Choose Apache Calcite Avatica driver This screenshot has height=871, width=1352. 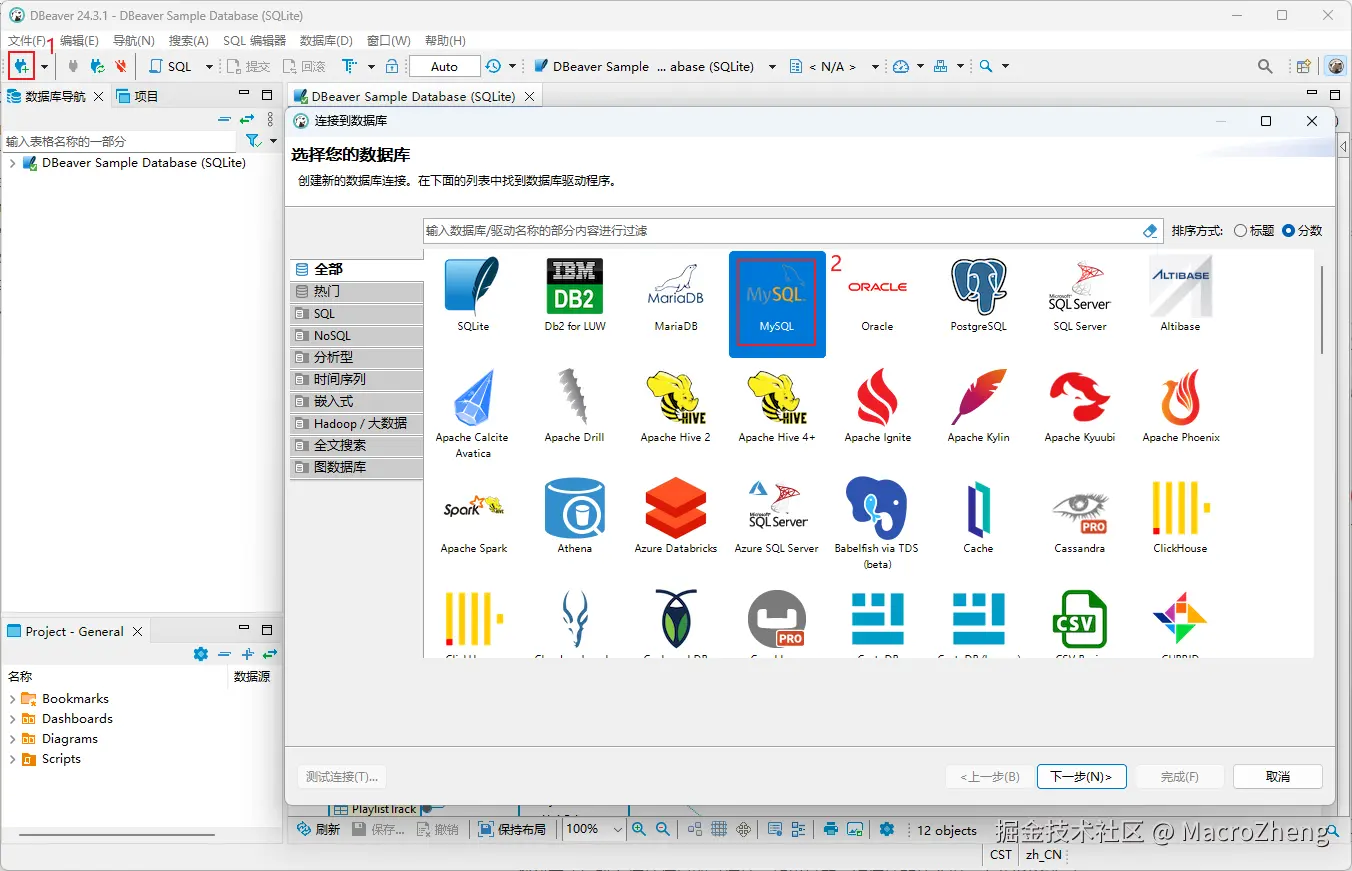tap(474, 413)
